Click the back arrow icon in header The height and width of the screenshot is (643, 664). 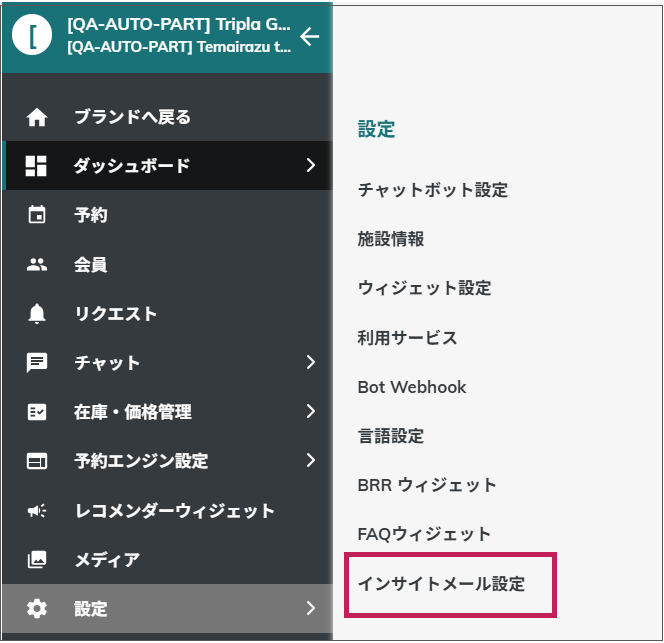coord(310,36)
